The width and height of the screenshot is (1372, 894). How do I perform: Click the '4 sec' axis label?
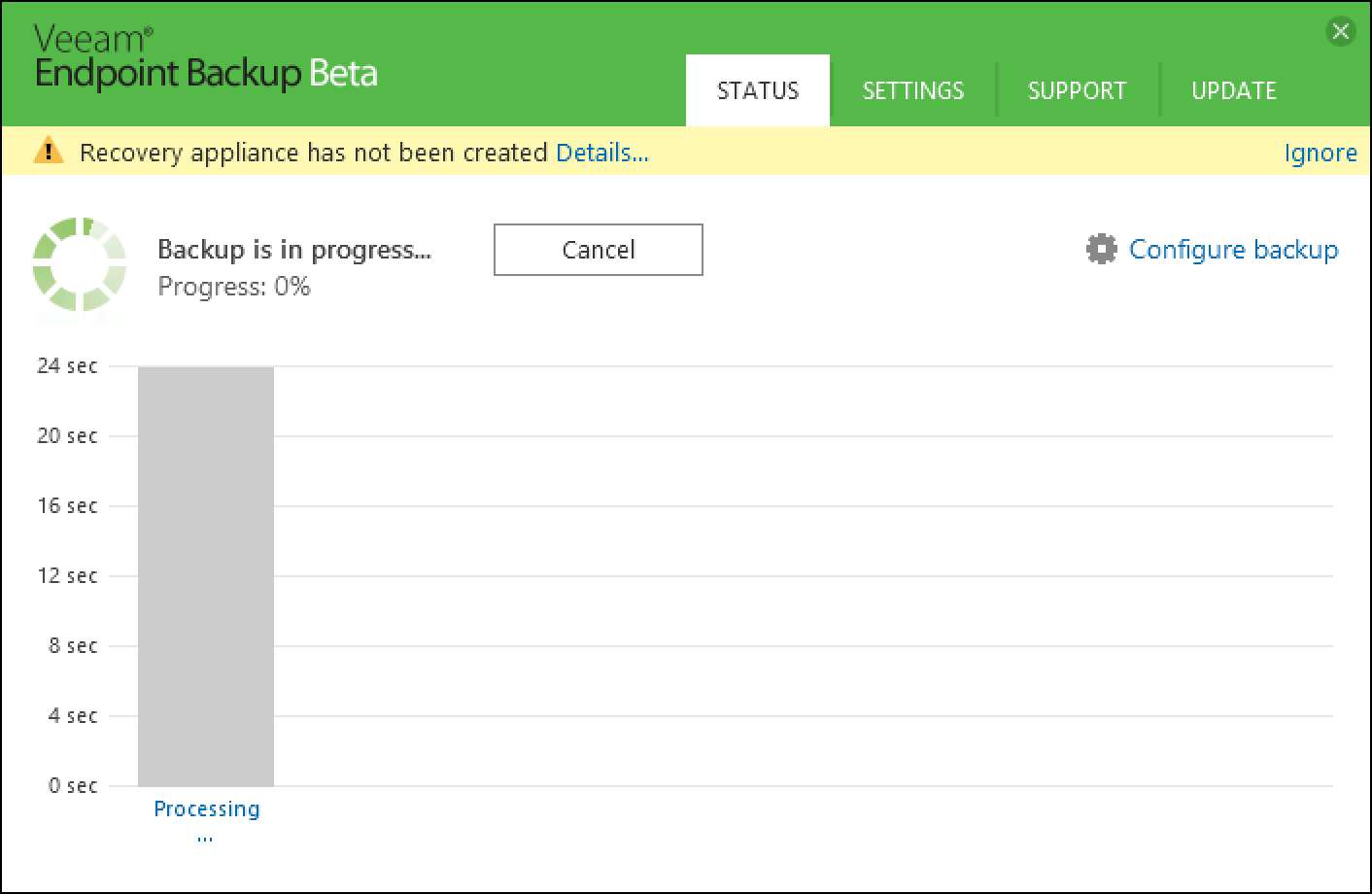coord(73,716)
